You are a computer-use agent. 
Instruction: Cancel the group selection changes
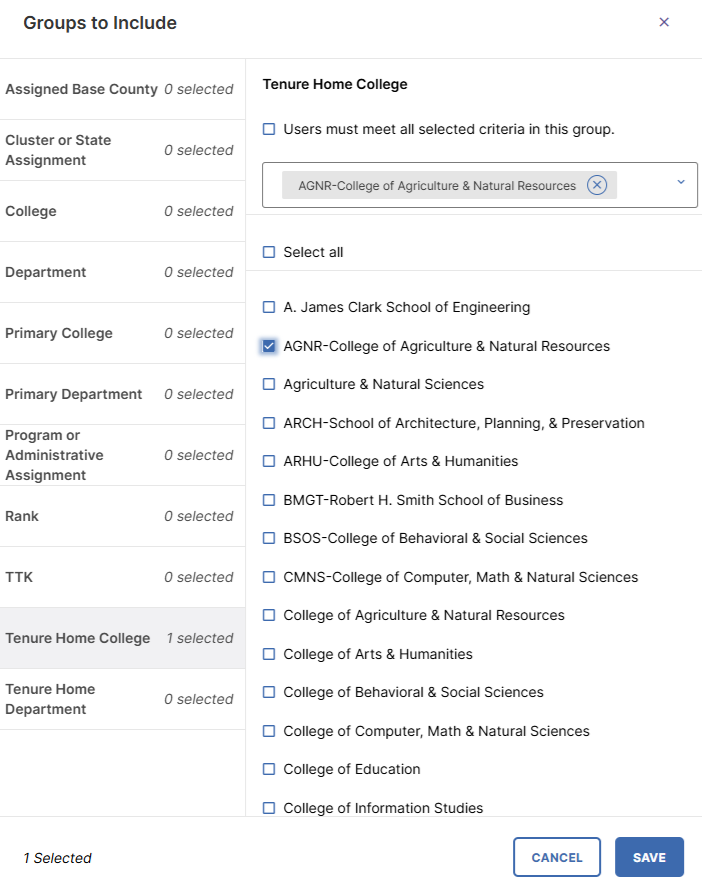[x=556, y=857]
